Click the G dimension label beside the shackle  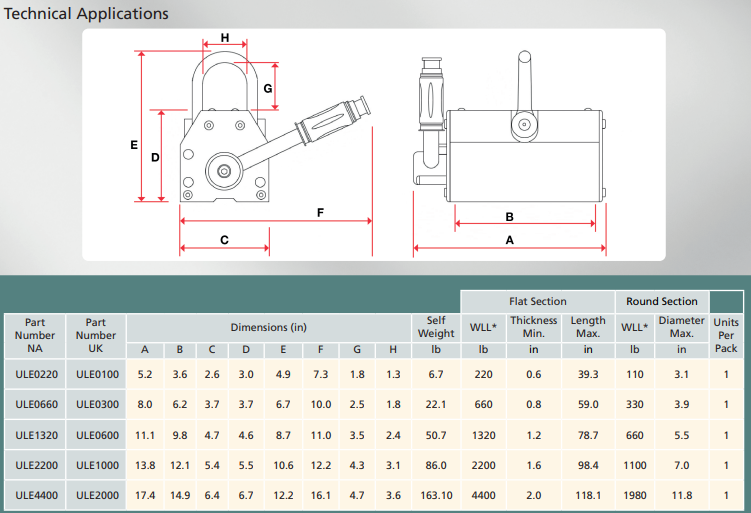268,88
